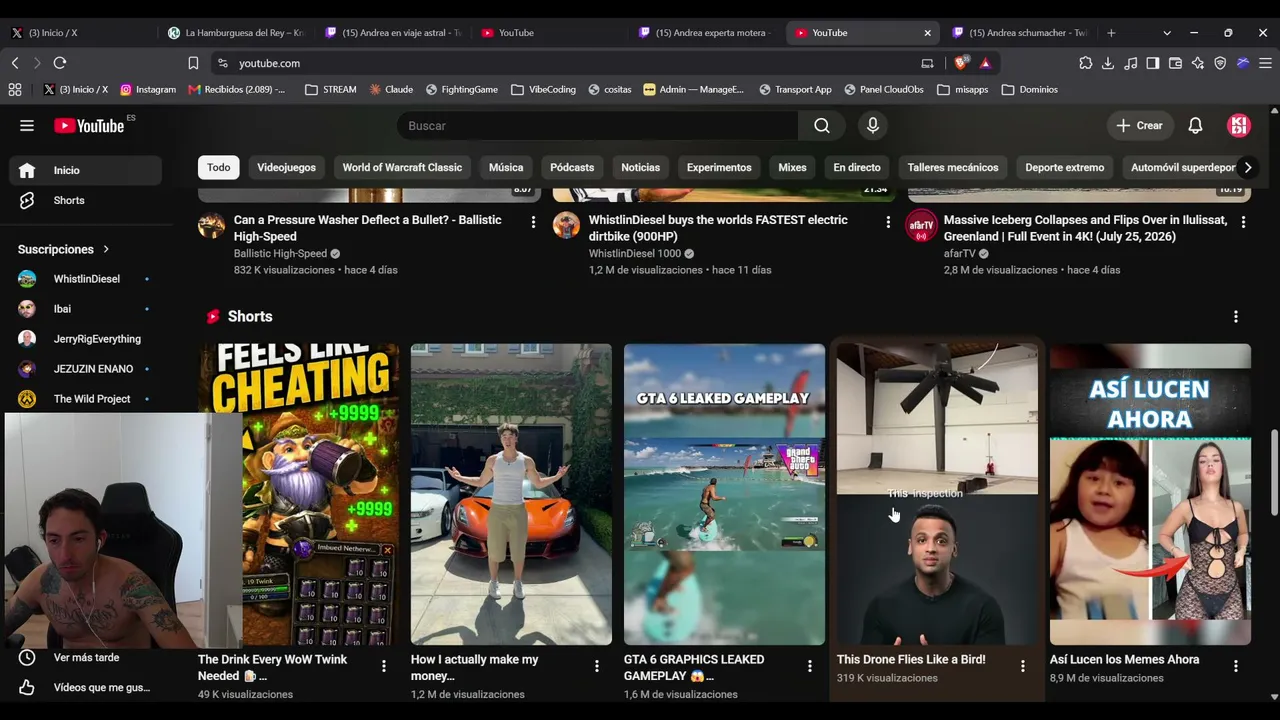
Task: Click the YouTube logo
Action: [x=90, y=126]
